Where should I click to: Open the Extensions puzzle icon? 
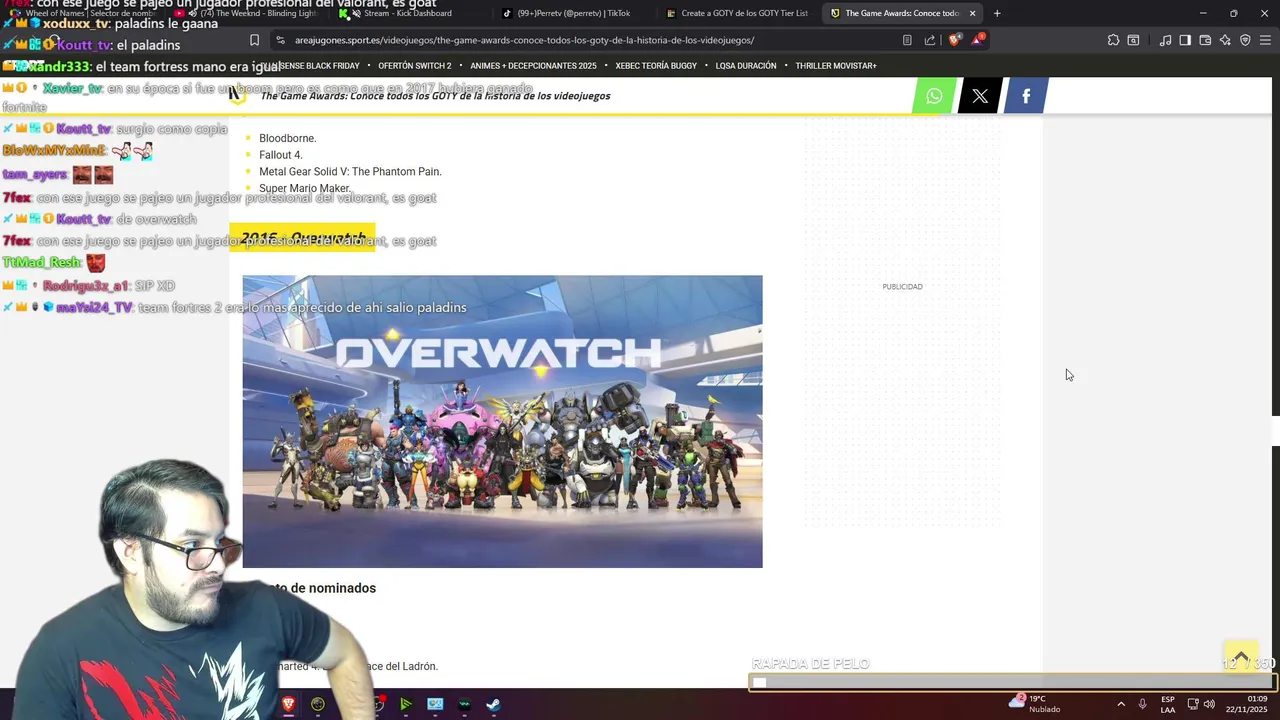[x=1113, y=40]
